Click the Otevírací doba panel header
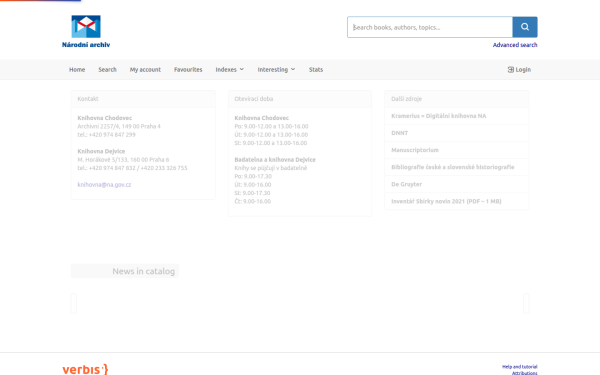Image resolution: width=600 pixels, height=375 pixels. point(300,99)
